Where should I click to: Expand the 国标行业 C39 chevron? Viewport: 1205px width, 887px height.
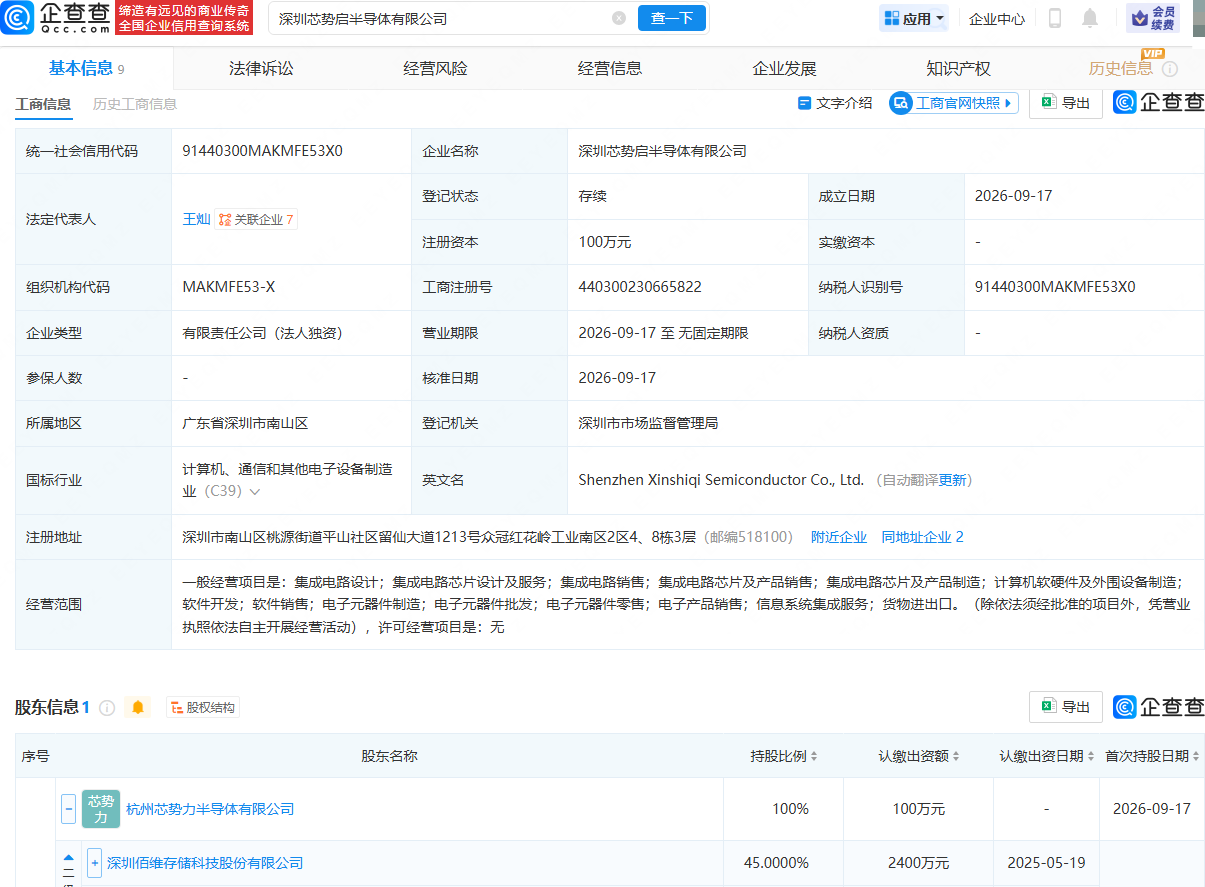click(255, 492)
